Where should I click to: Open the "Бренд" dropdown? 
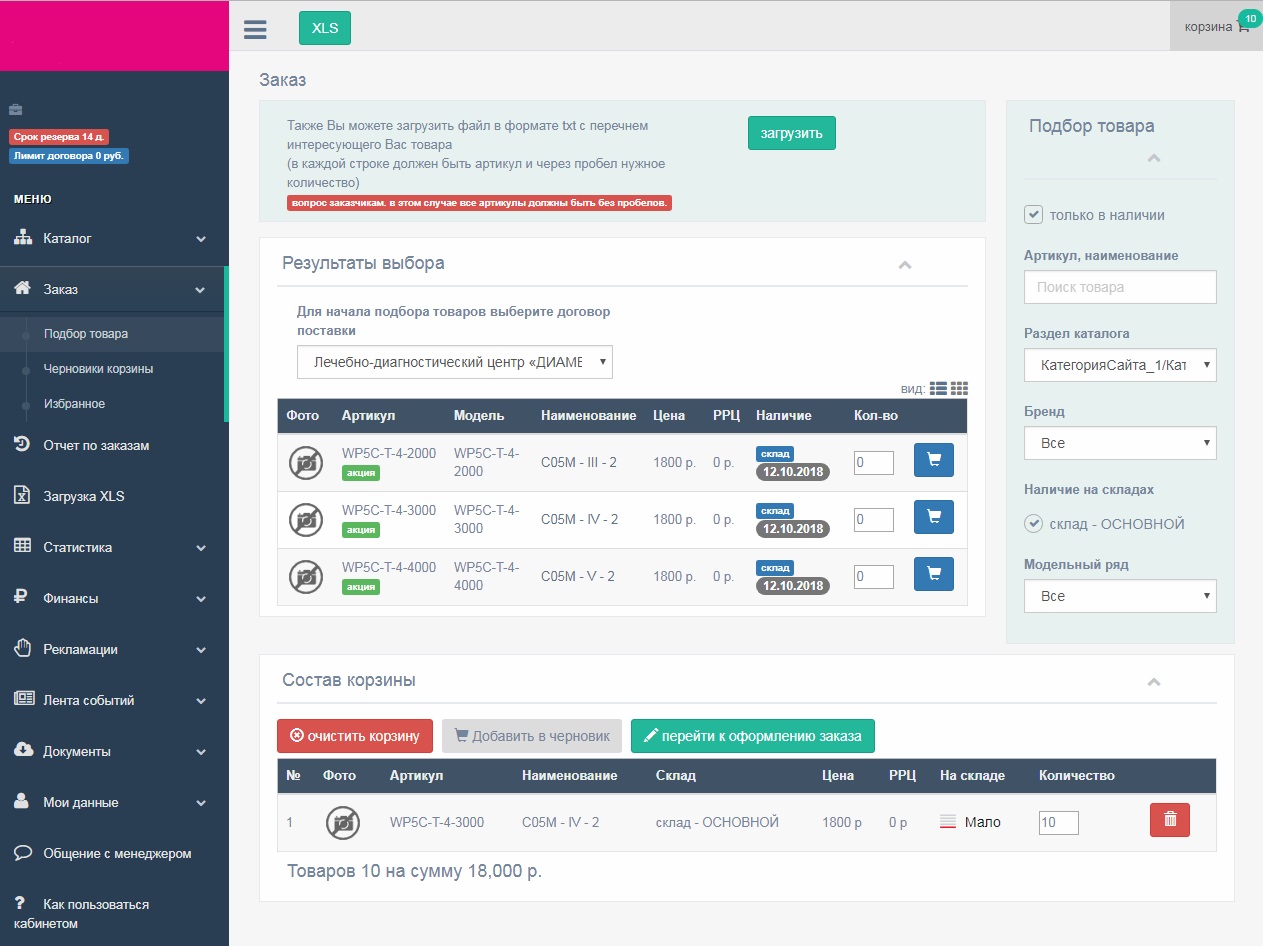coord(1120,442)
